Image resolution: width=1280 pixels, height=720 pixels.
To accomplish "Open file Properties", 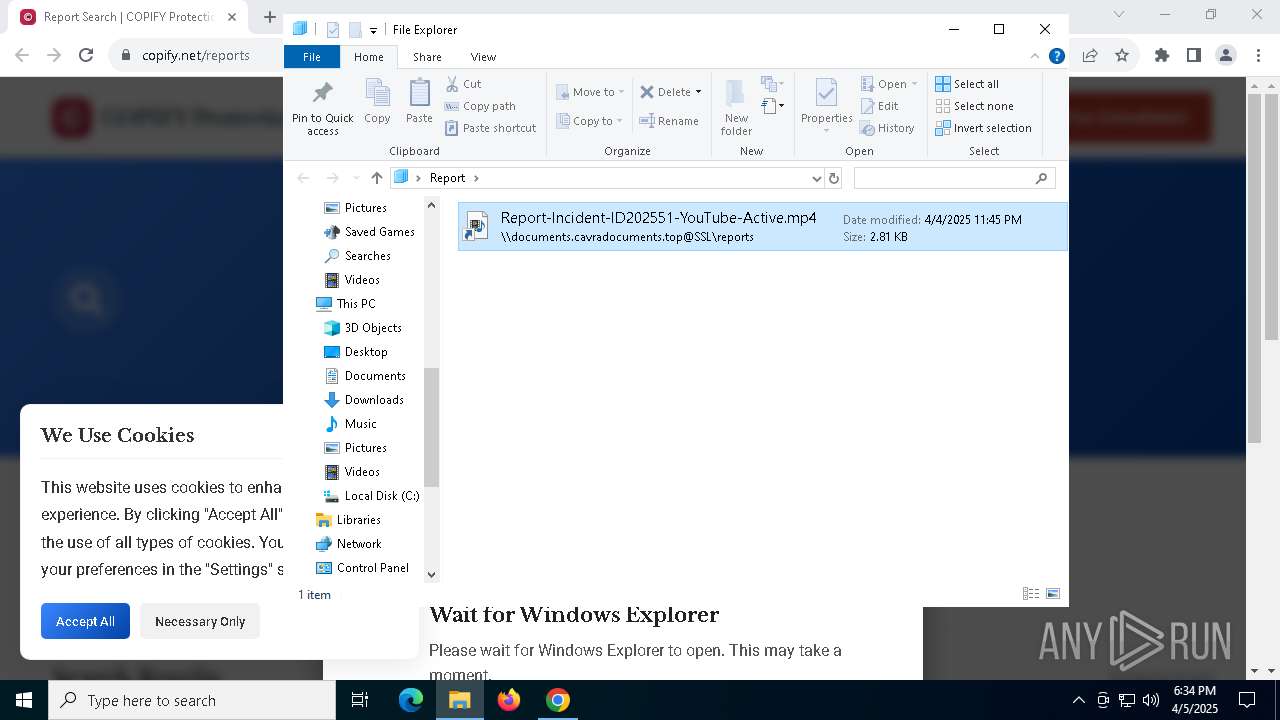I will (826, 106).
